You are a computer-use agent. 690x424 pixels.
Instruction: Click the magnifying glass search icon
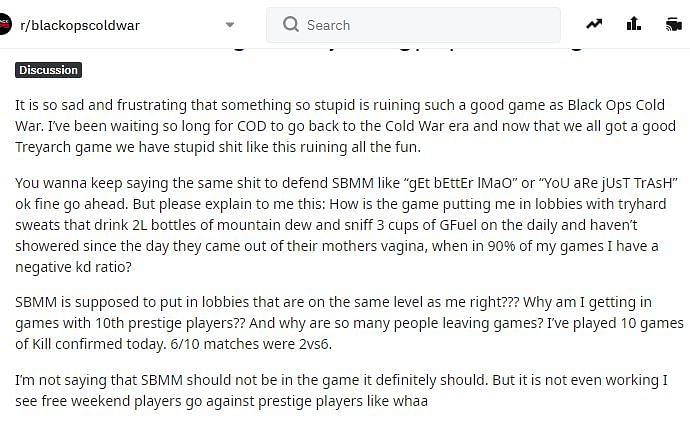coord(290,24)
